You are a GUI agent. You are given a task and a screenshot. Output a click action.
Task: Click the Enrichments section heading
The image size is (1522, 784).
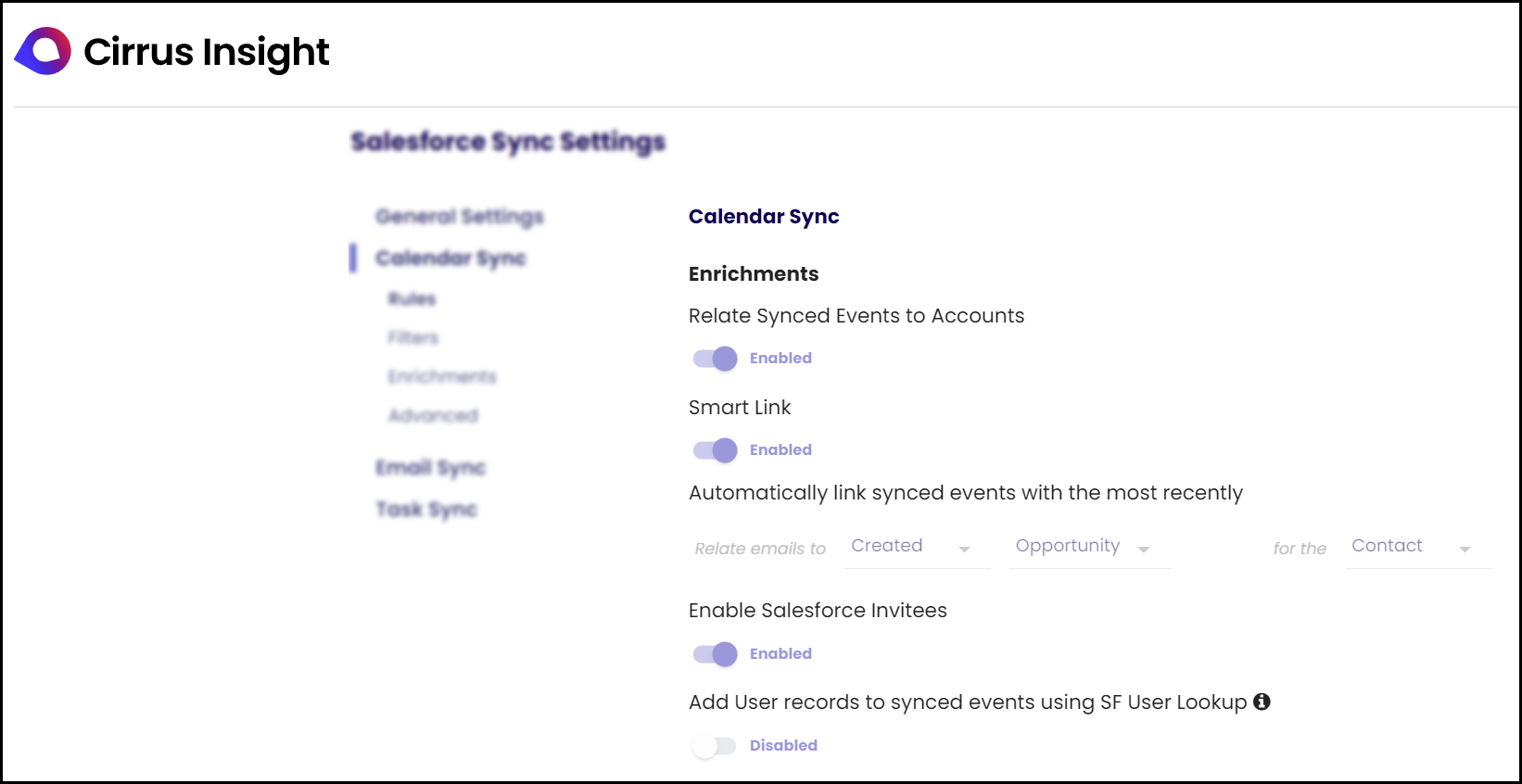(x=754, y=273)
